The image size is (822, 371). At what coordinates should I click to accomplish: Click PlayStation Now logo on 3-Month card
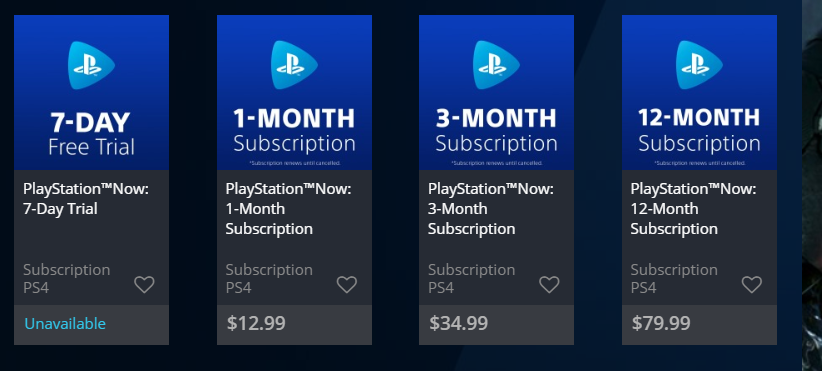[x=496, y=65]
